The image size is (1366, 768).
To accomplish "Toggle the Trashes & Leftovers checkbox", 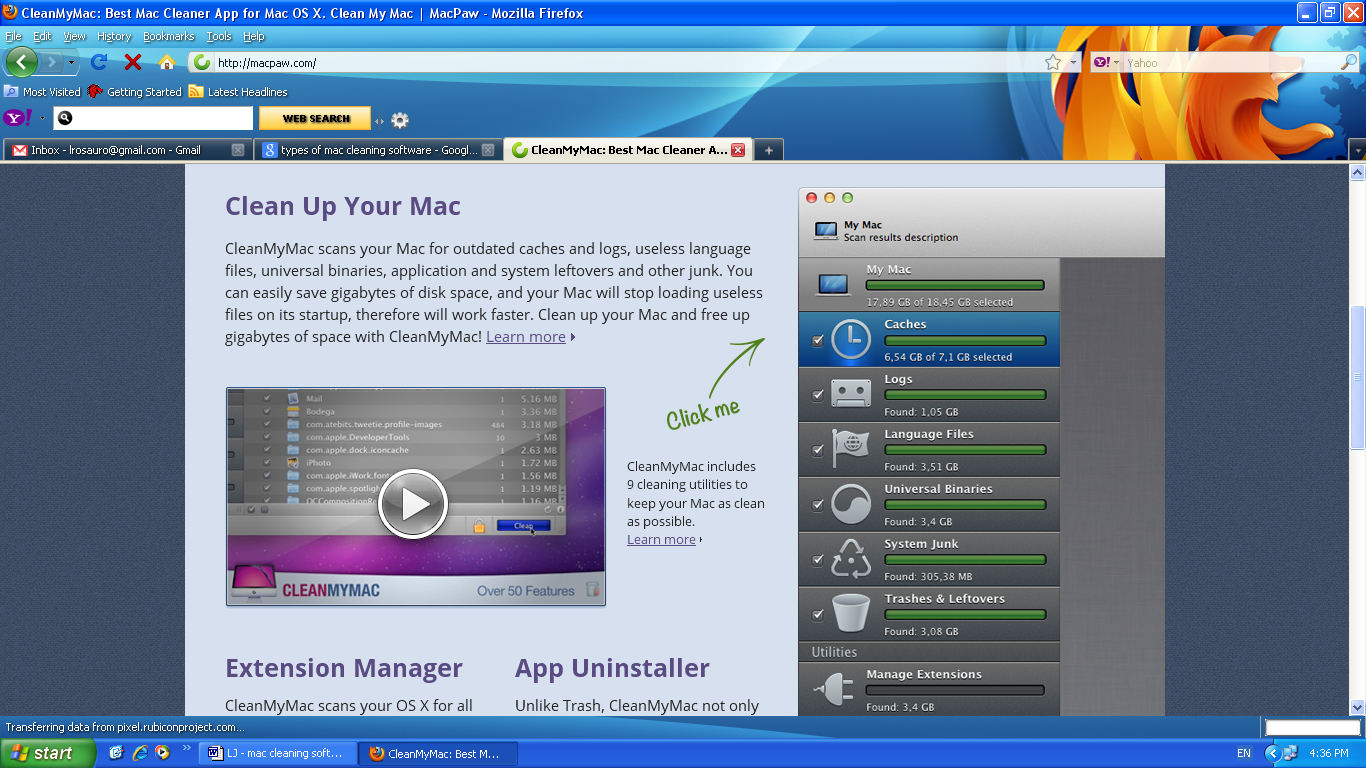I will tap(818, 615).
